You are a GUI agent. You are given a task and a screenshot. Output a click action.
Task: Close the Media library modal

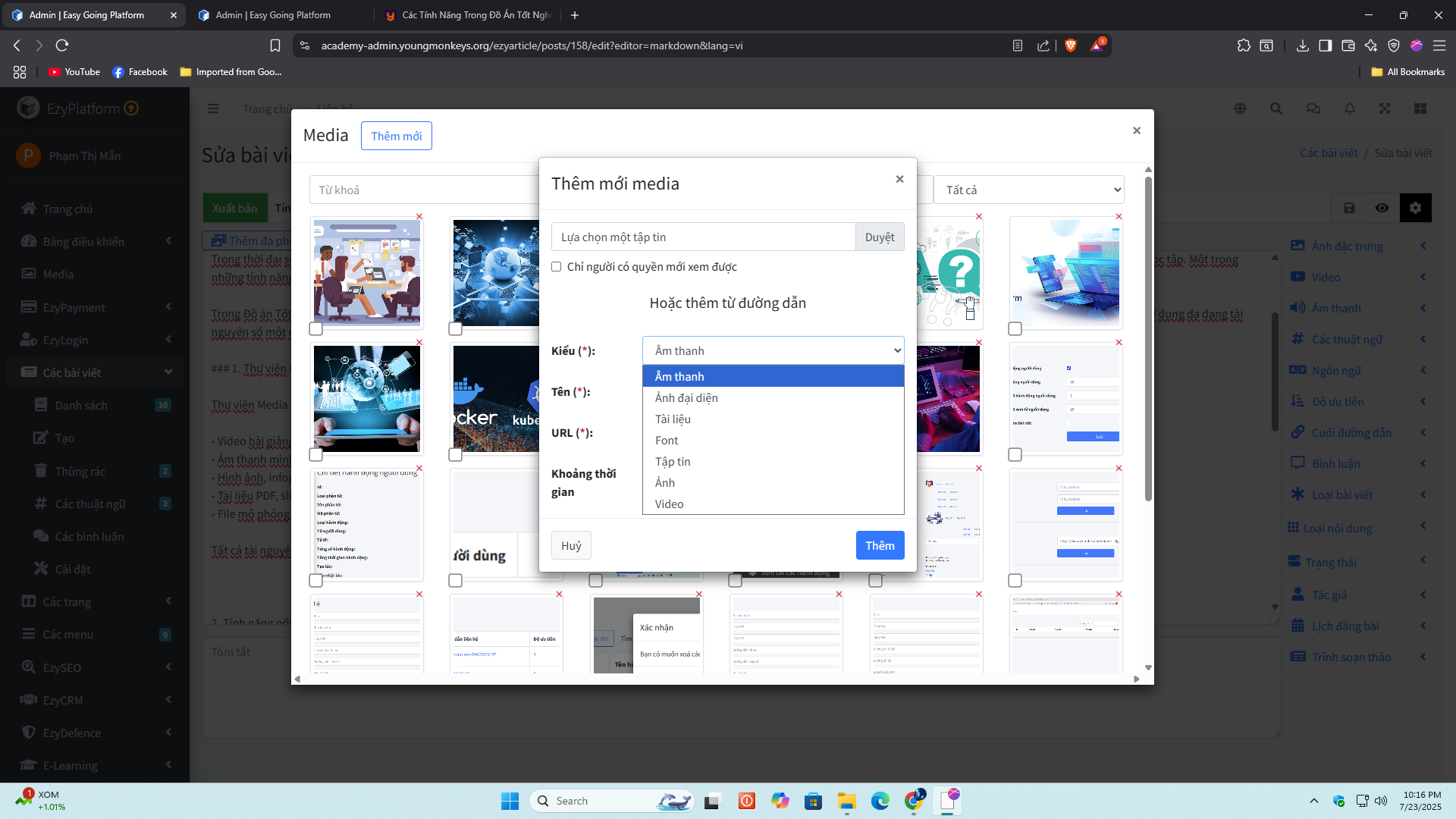[x=1136, y=130]
